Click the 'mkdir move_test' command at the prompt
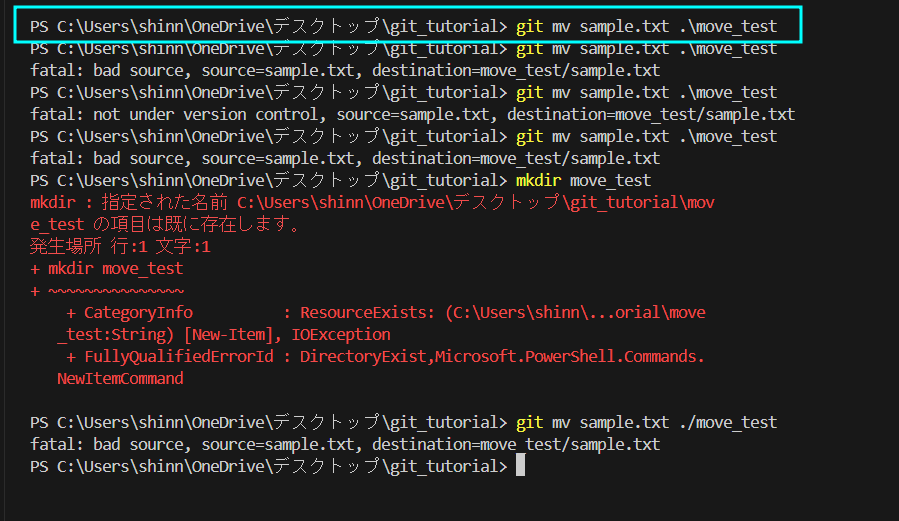This screenshot has width=899, height=521. [583, 180]
